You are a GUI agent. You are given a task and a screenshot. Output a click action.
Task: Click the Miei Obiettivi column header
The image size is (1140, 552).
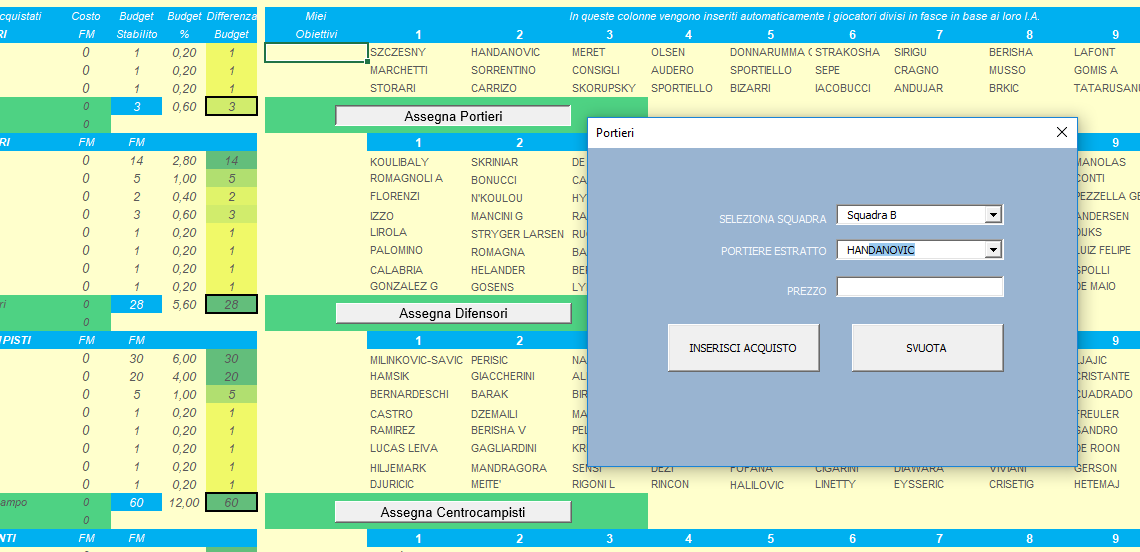[316, 25]
